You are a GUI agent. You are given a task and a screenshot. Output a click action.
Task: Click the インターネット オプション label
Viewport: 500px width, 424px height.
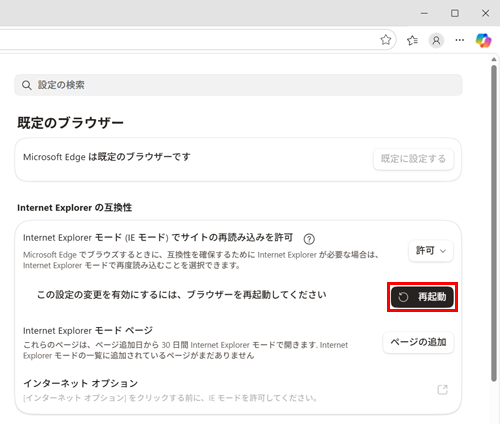80,383
